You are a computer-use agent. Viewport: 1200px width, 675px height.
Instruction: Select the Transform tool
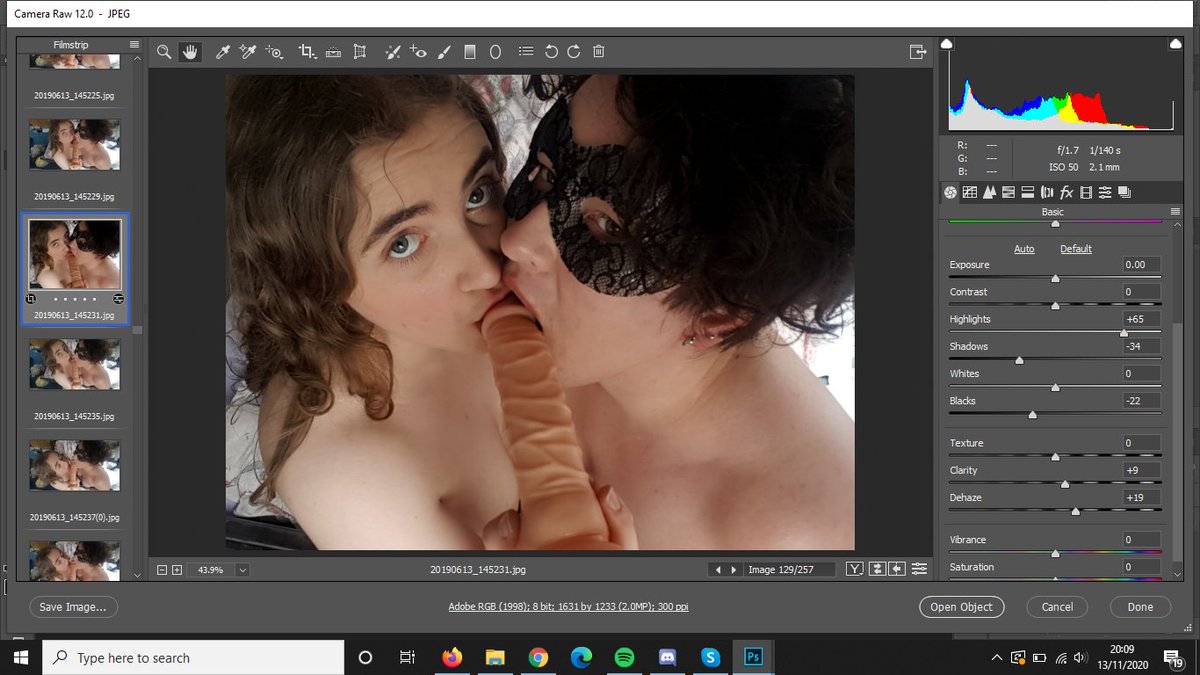(360, 52)
